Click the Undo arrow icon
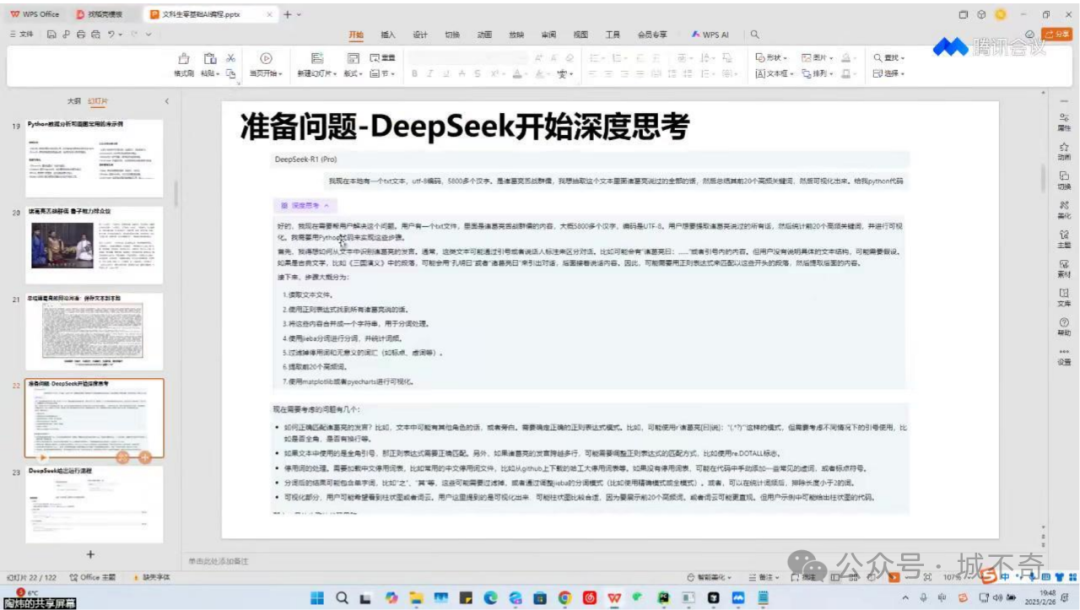 click(111, 34)
